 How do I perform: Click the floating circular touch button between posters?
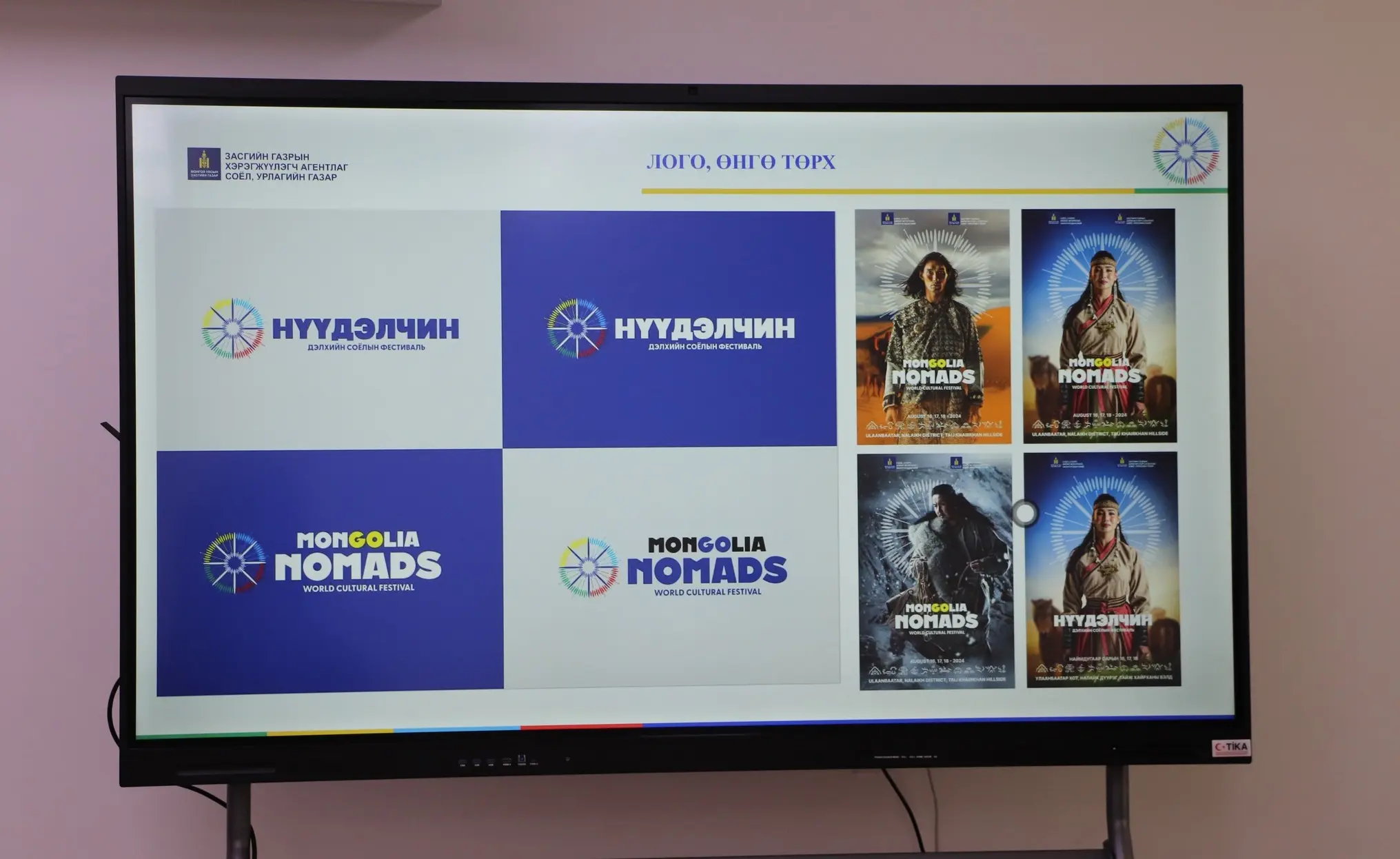[1025, 513]
